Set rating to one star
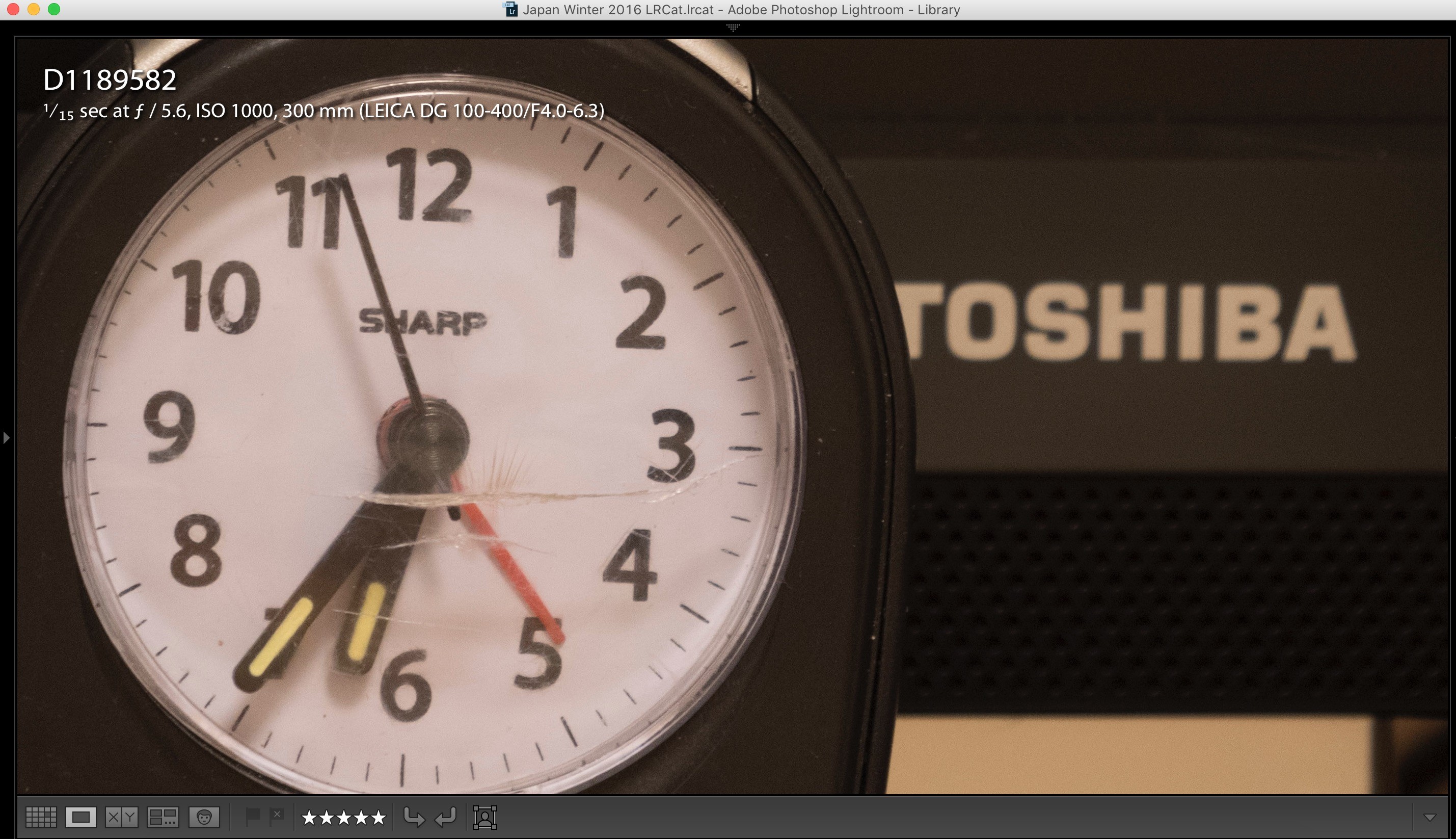This screenshot has width=1456, height=839. pos(309,817)
